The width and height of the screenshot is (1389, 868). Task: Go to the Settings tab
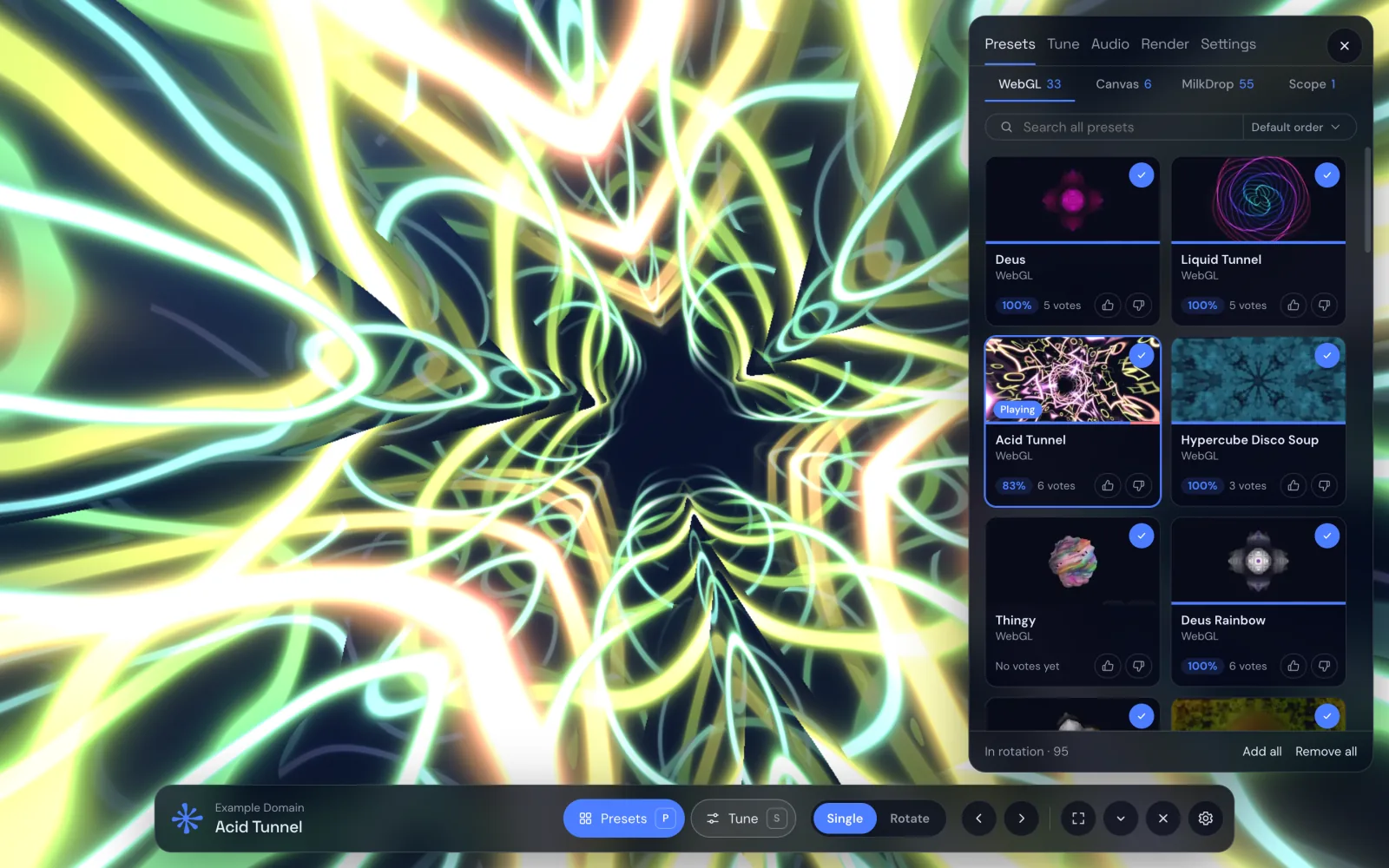1228,44
